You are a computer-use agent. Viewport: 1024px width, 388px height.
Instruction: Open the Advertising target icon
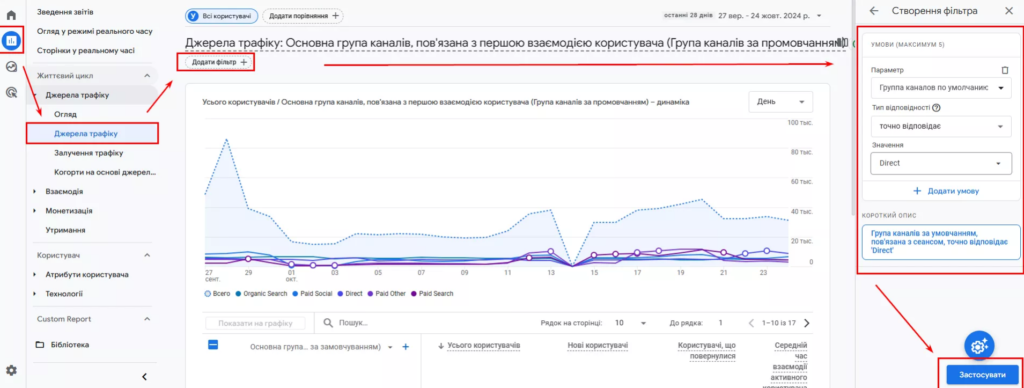[x=11, y=93]
